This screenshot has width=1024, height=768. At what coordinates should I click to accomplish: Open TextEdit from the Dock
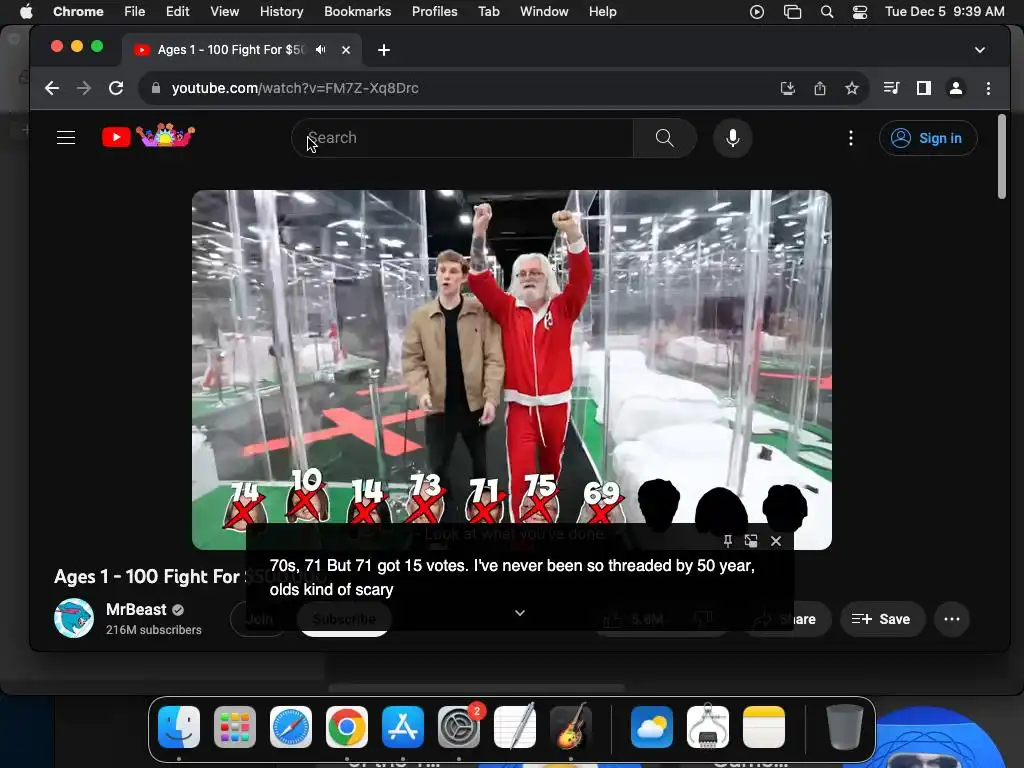515,727
